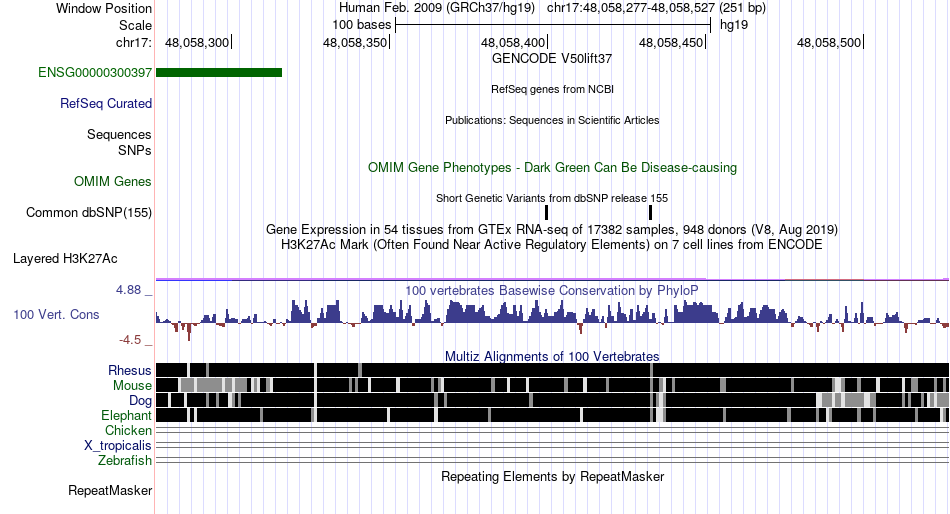Click the Layered H3K27Ac signal line

(x=552, y=279)
